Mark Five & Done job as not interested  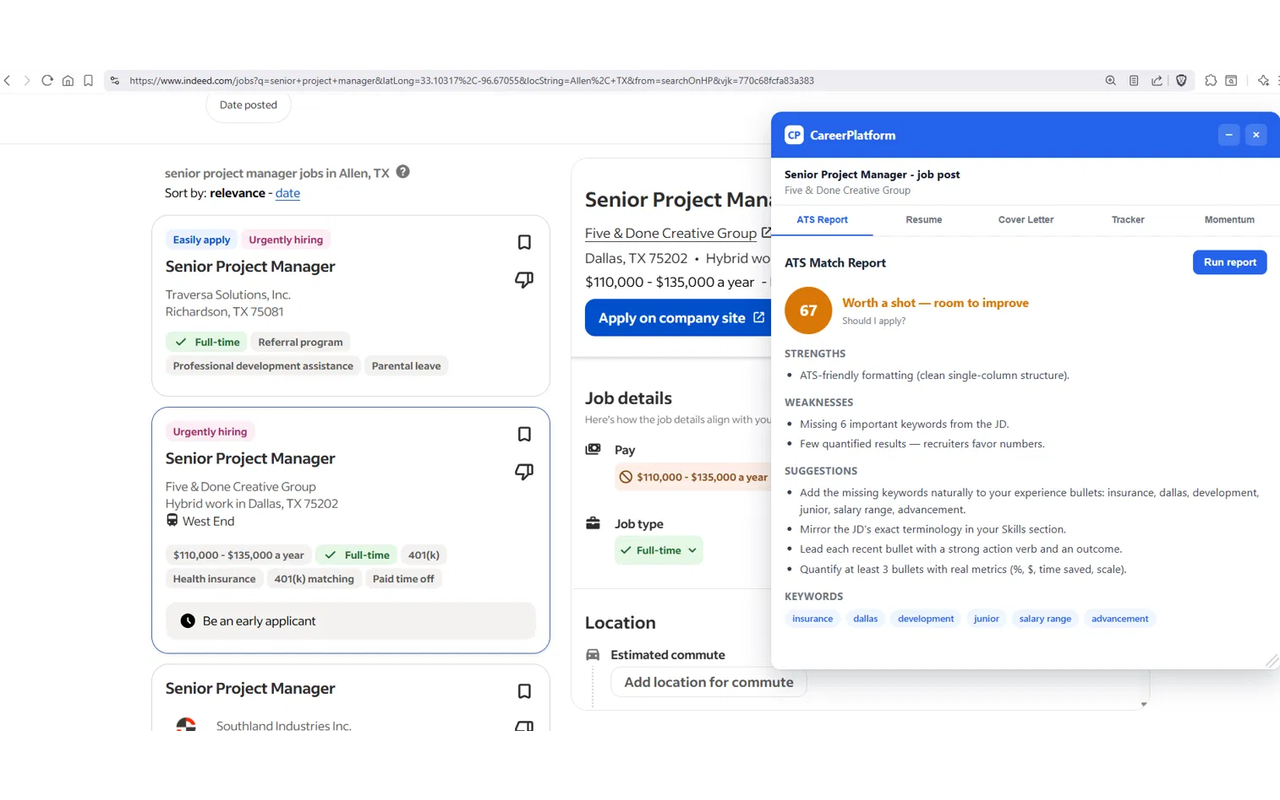coord(524,472)
